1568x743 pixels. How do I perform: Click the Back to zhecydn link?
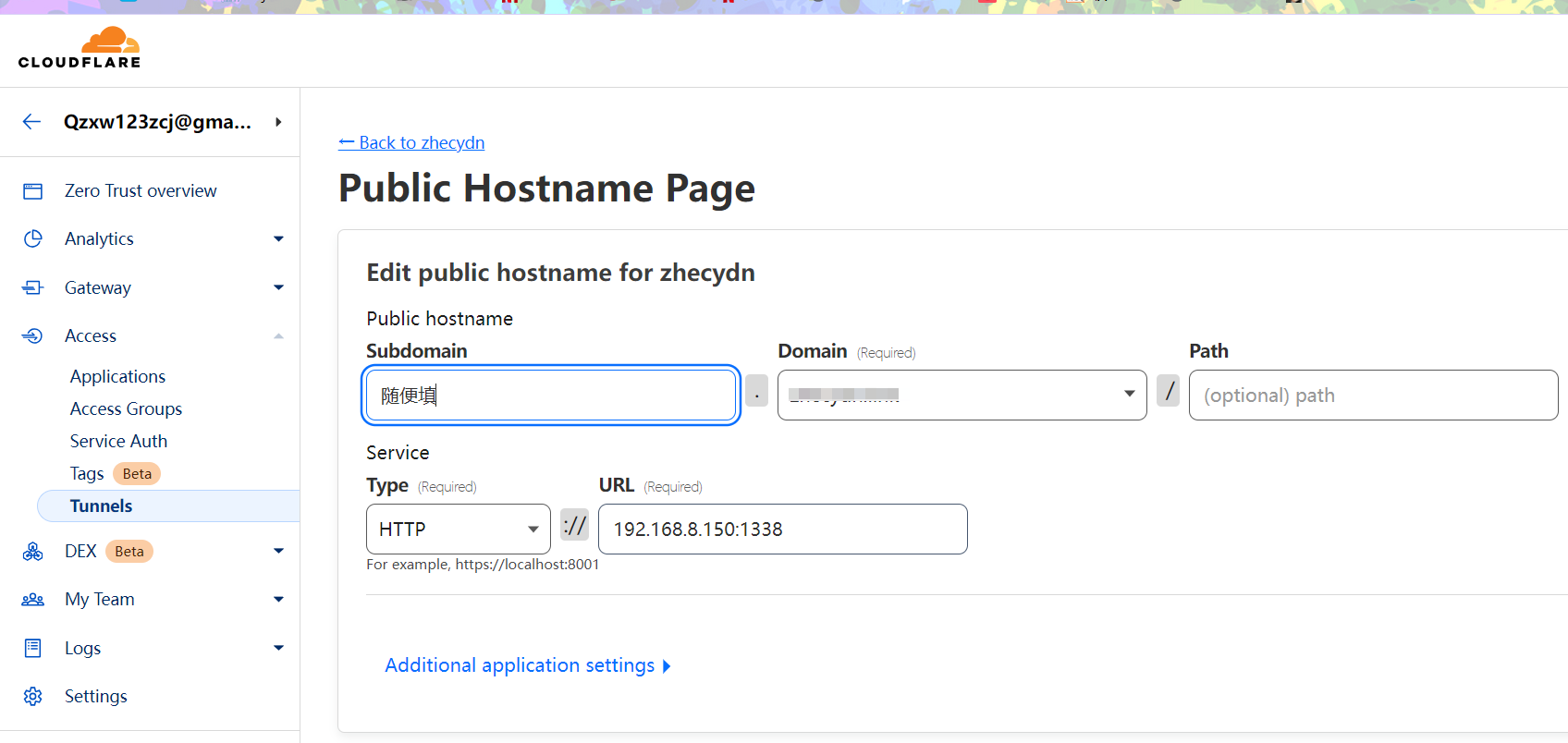[x=411, y=143]
